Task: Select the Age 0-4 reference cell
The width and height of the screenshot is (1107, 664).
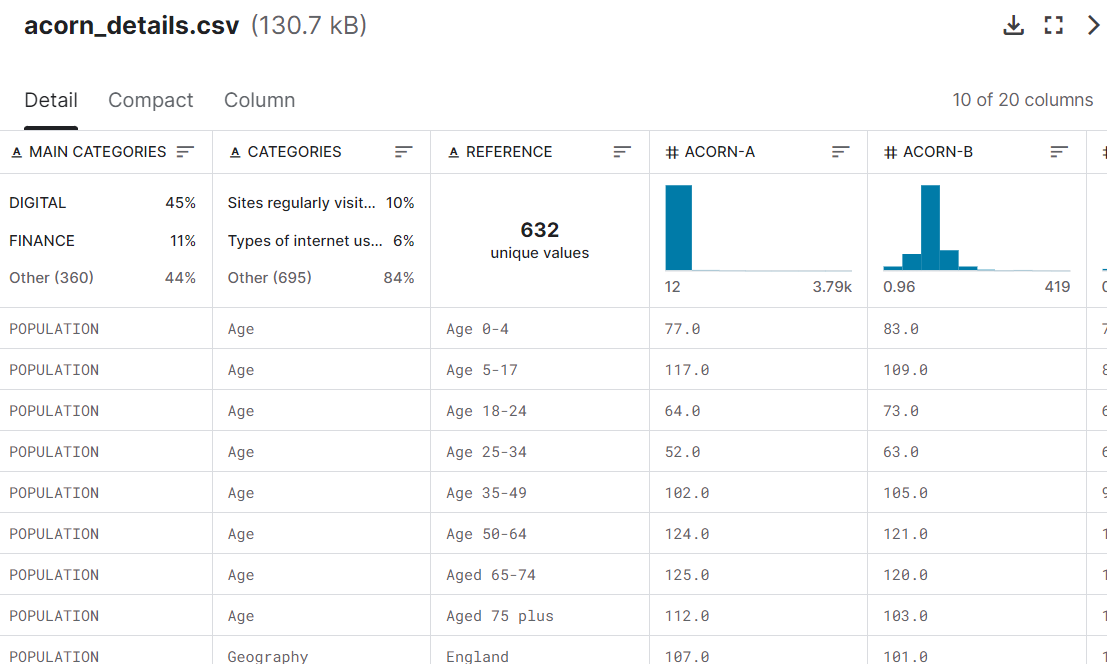Action: click(x=478, y=329)
